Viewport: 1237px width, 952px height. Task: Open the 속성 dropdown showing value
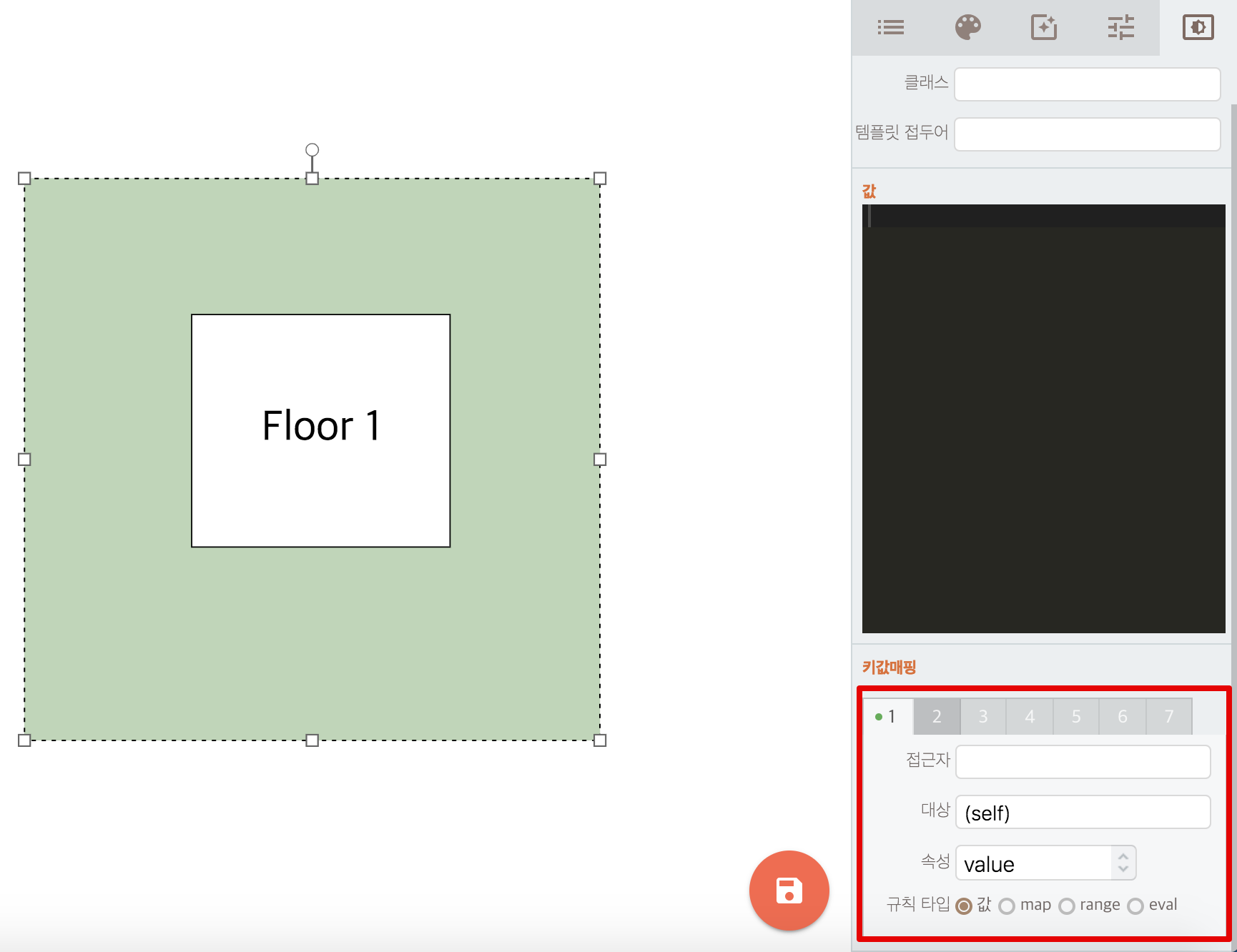1045,863
